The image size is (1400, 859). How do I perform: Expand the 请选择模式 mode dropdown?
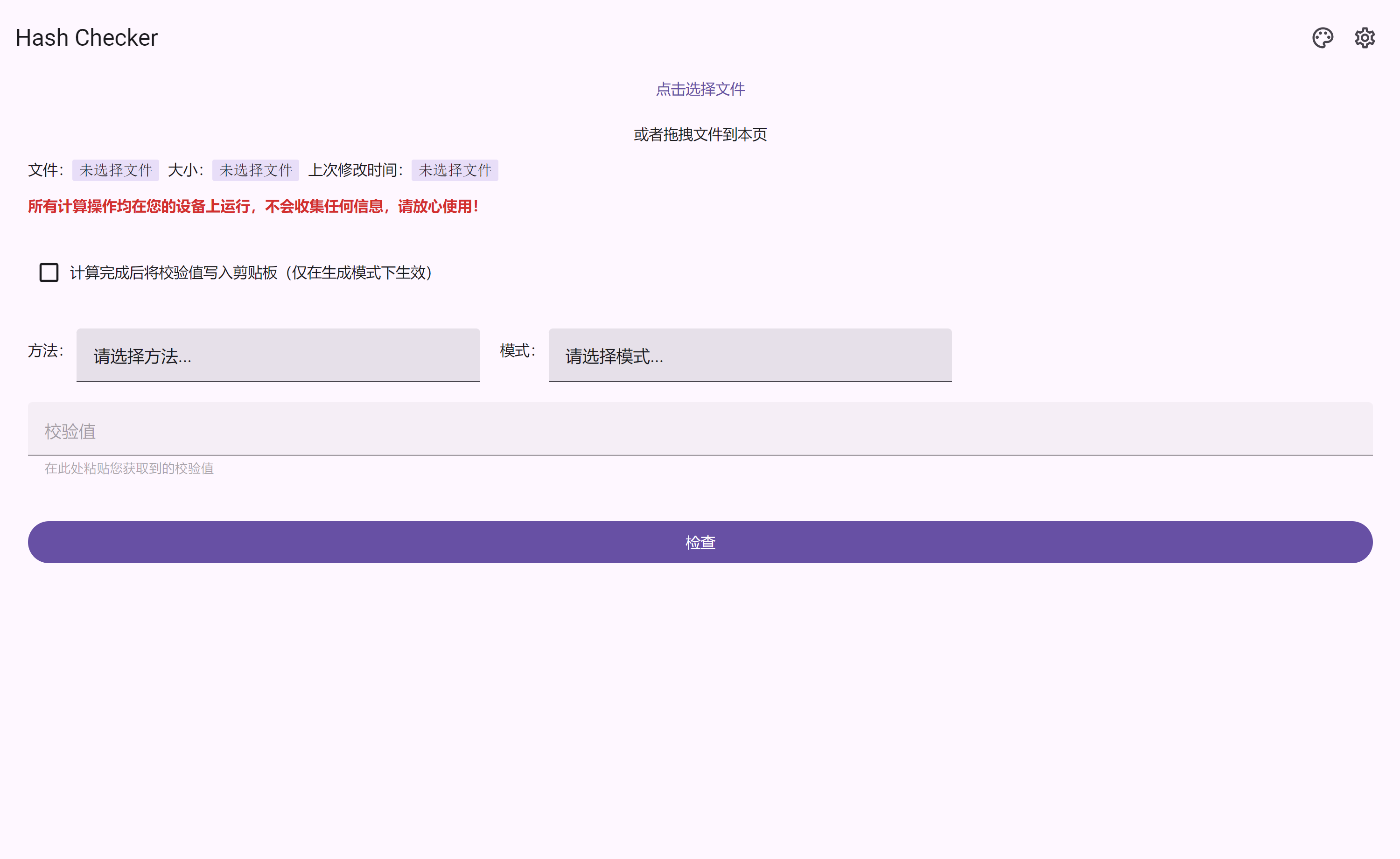749,355
